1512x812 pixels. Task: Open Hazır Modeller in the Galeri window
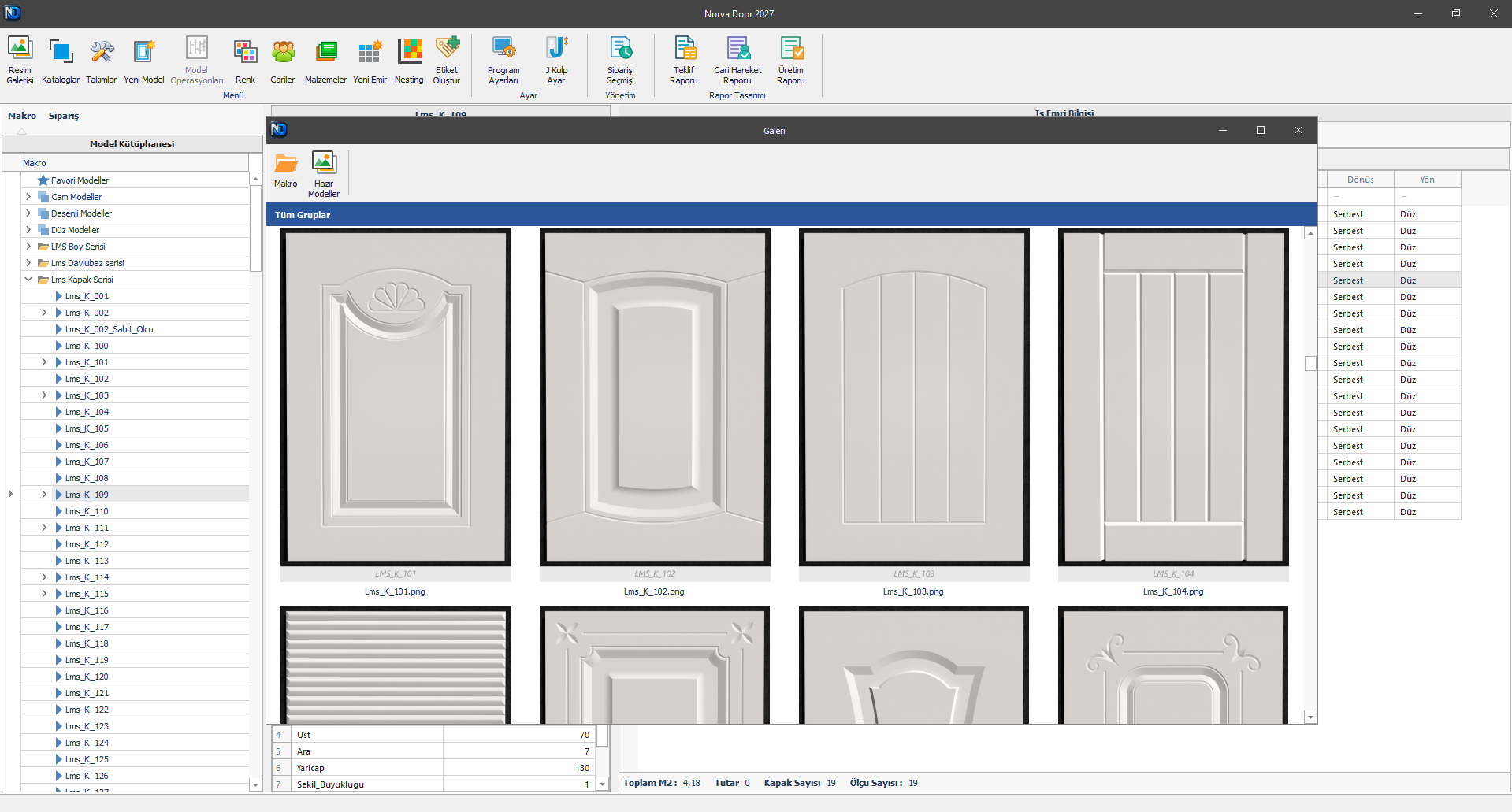point(324,174)
